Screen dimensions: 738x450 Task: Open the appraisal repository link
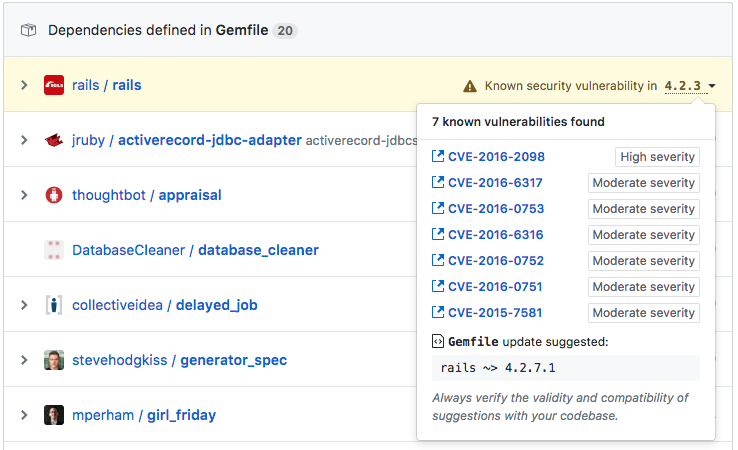point(190,195)
